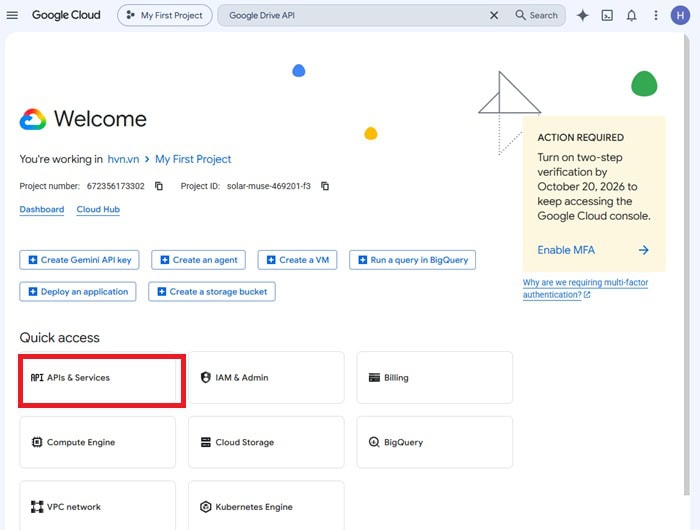Open the account avatar H
Viewport: 700px width, 530px height.
(x=680, y=15)
